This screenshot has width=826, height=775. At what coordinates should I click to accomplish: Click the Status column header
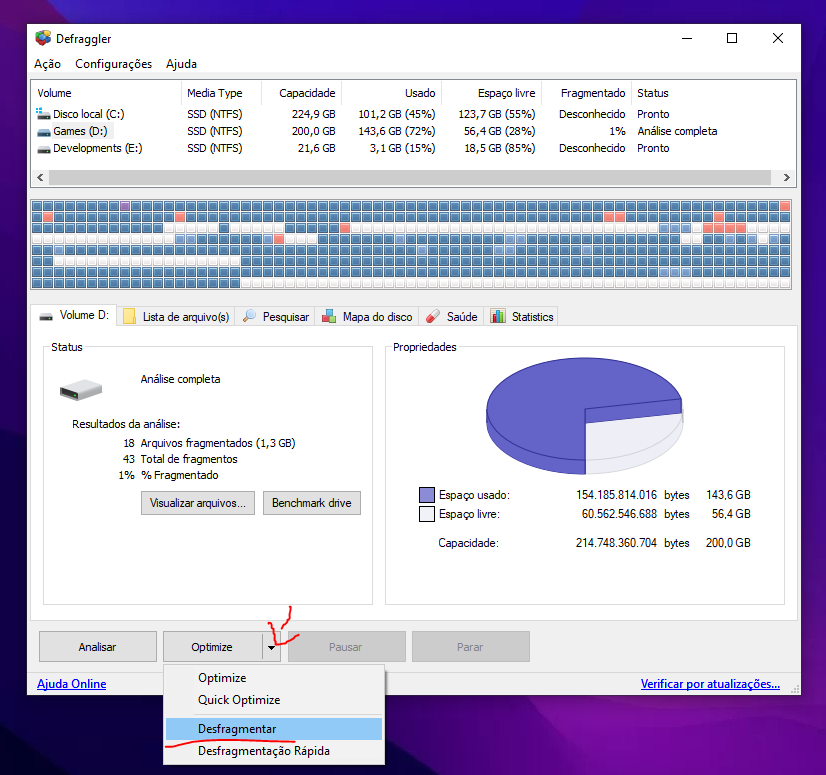[x=653, y=93]
